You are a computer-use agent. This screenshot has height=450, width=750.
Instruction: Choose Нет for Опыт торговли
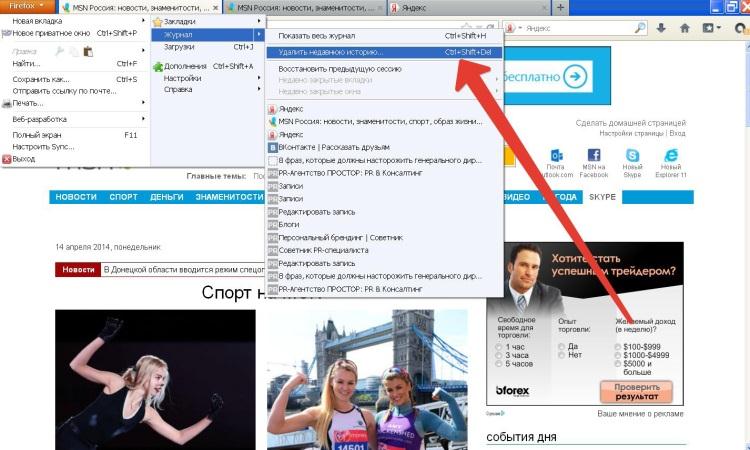561,355
